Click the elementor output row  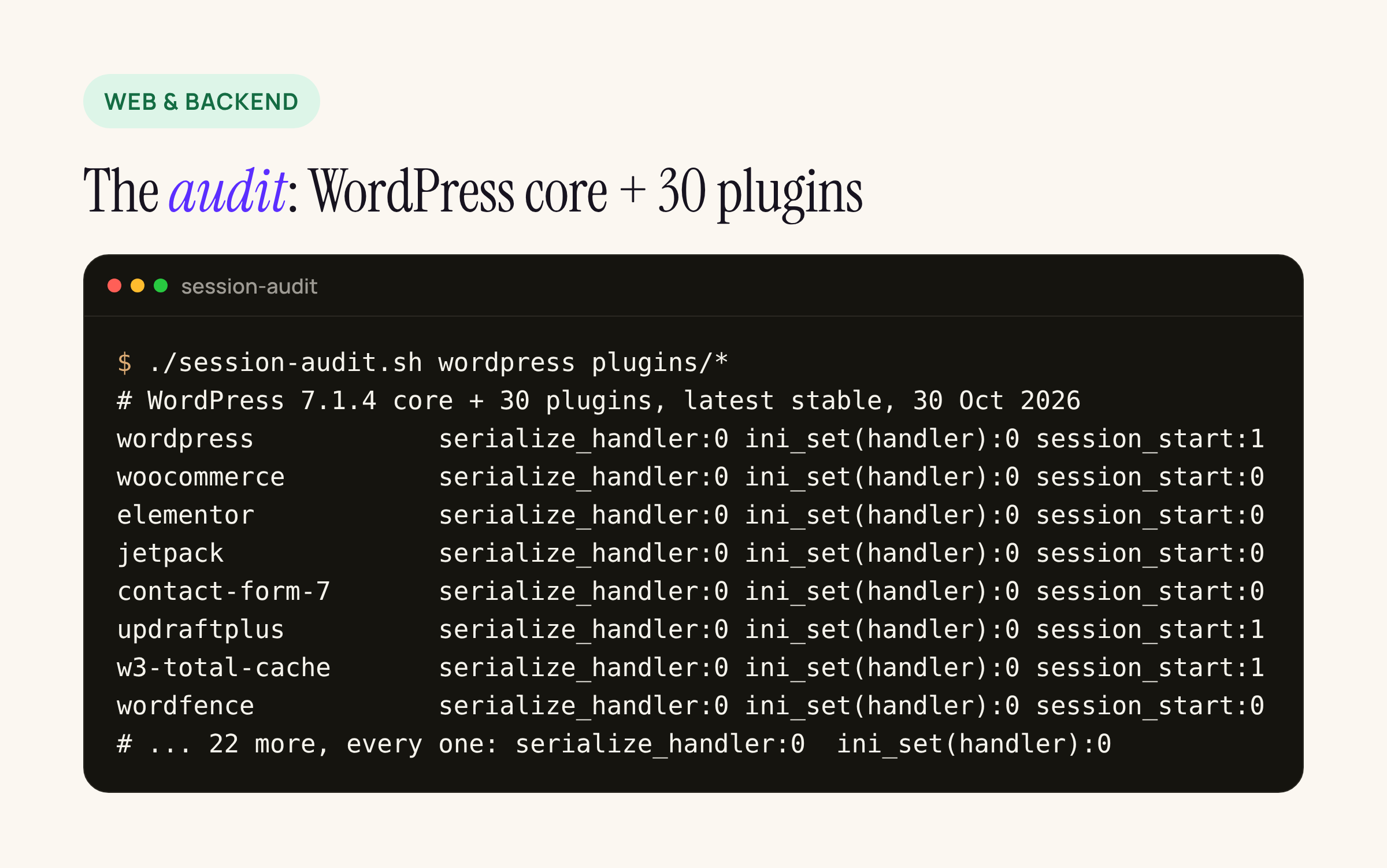coord(690,515)
